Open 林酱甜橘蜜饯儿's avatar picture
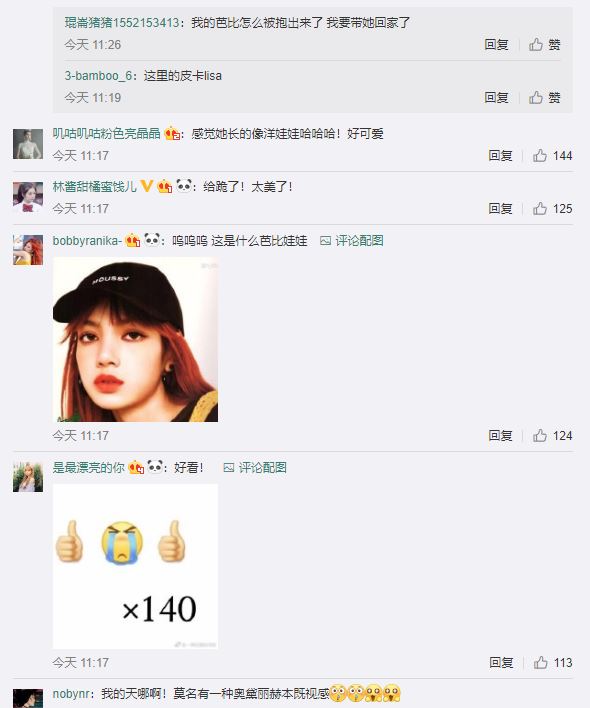This screenshot has width=590, height=708. [x=28, y=197]
